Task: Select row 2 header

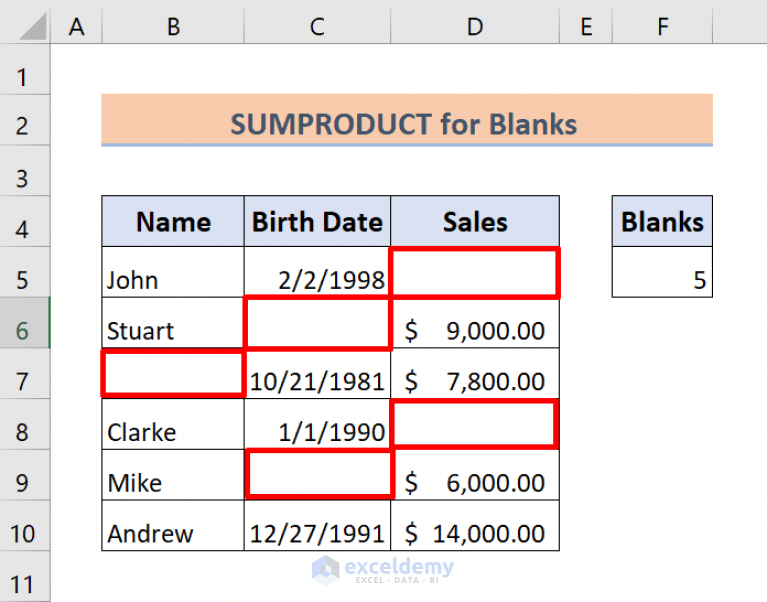Action: click(x=25, y=120)
